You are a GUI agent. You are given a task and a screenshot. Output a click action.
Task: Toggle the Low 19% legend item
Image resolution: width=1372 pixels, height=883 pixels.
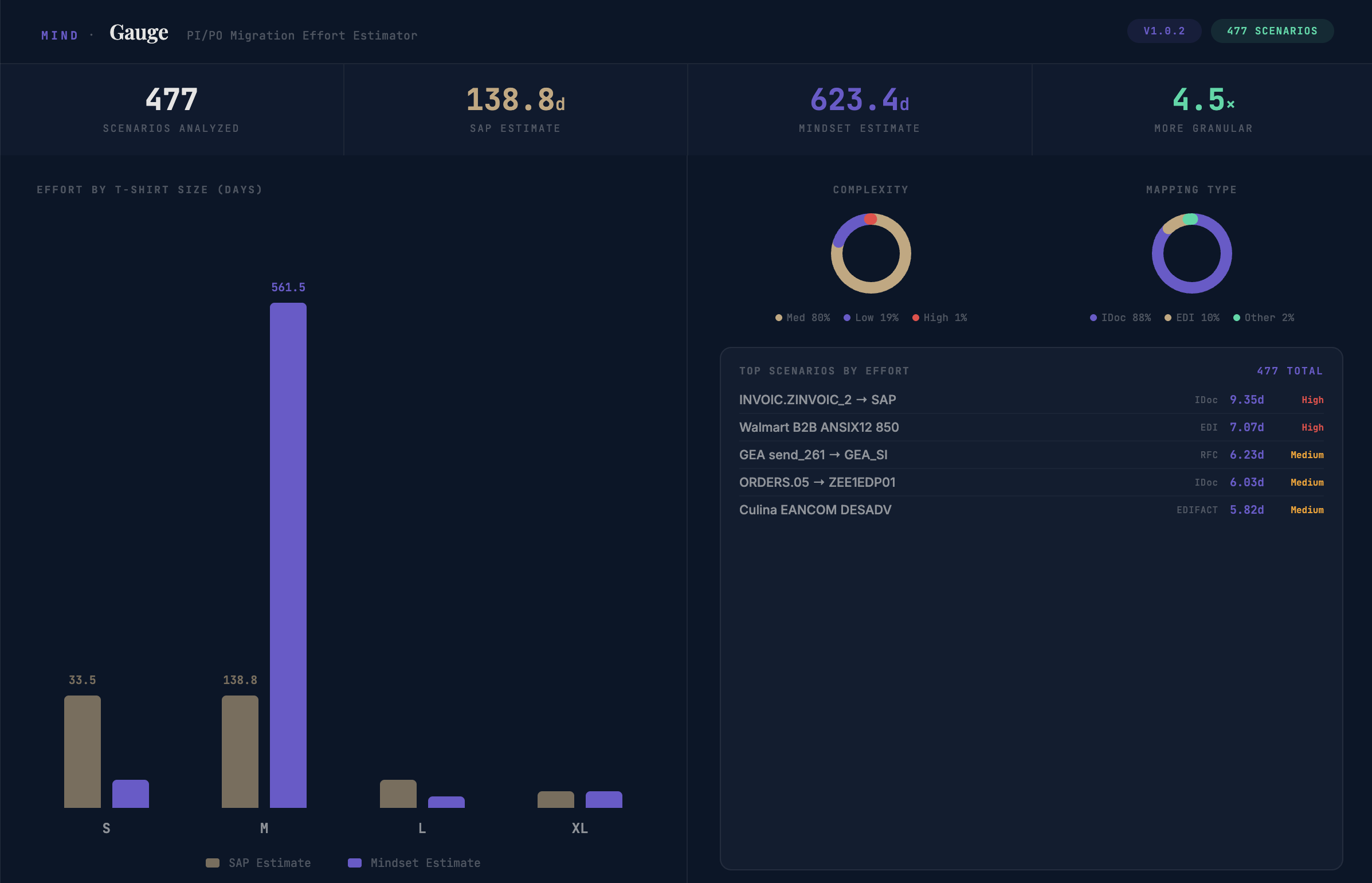[871, 318]
